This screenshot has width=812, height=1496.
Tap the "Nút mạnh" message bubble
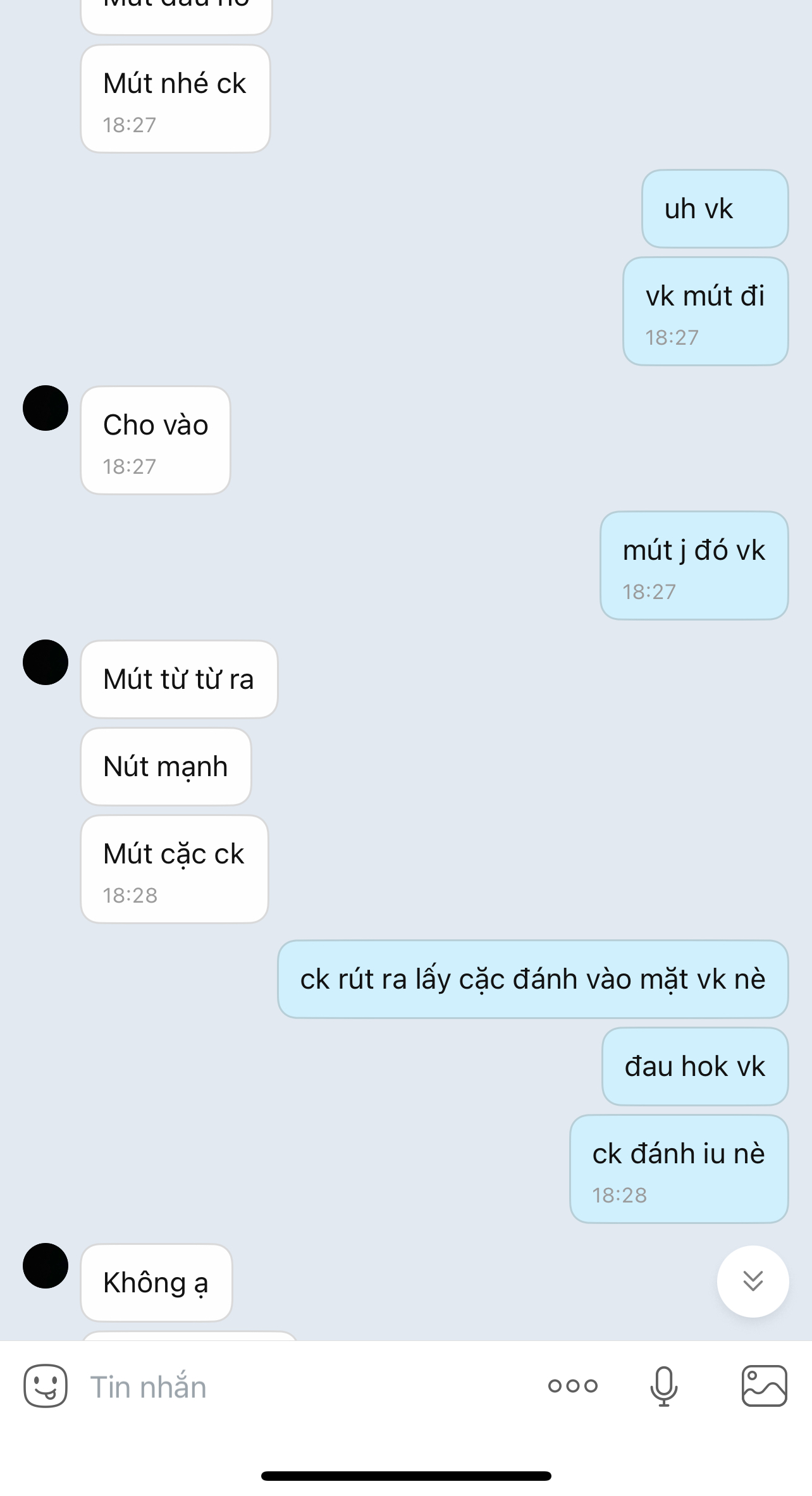(166, 767)
